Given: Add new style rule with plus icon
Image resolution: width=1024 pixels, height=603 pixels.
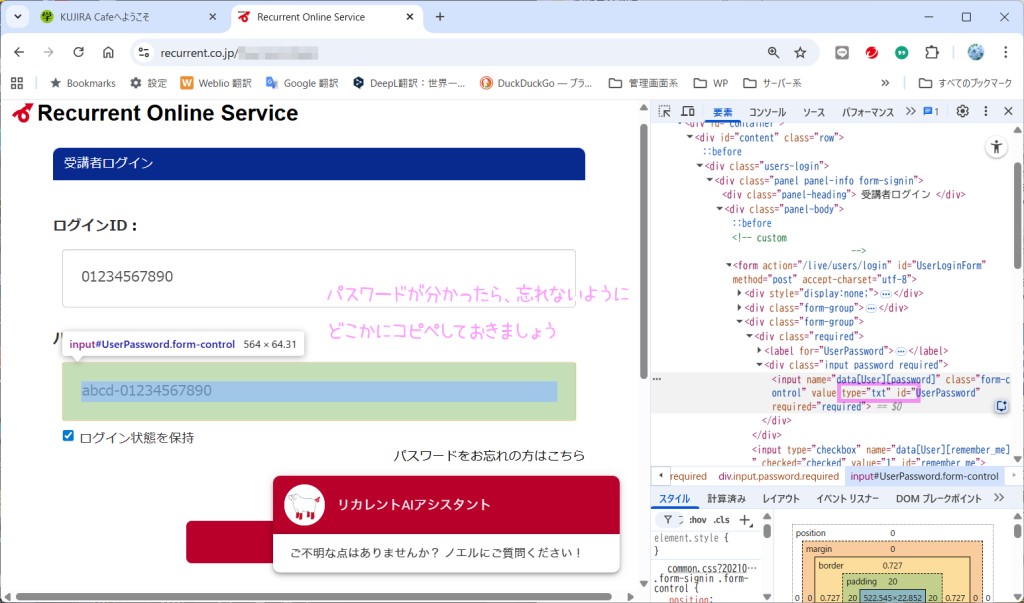Looking at the screenshot, I should pyautogui.click(x=744, y=520).
